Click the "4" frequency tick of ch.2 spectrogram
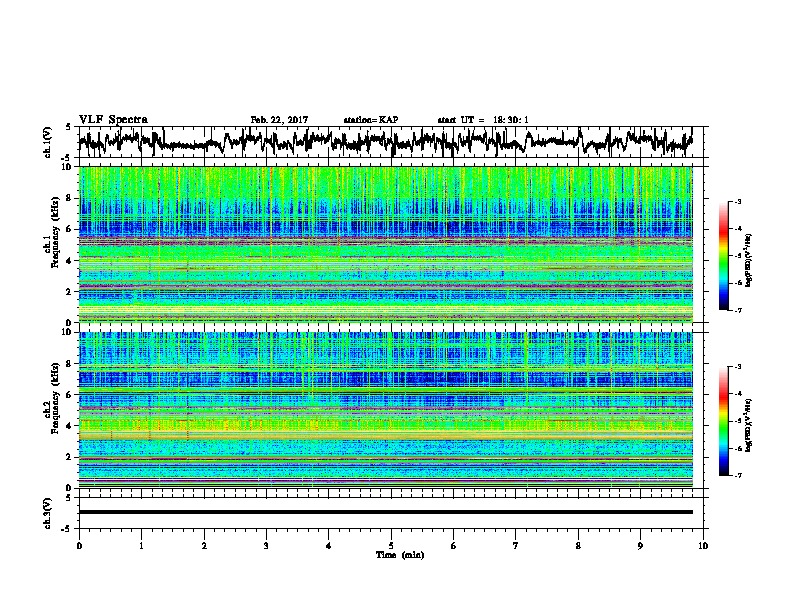The image size is (792, 612). [71, 426]
